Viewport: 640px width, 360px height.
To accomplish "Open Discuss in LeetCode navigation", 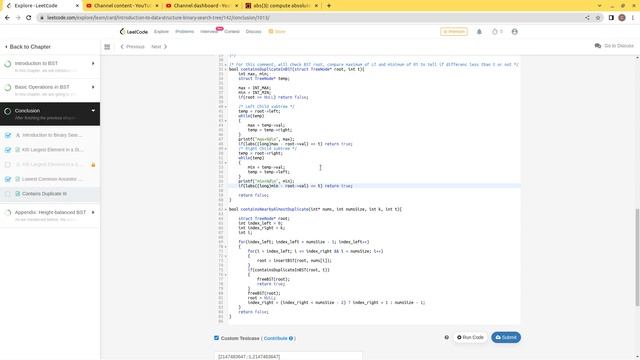I will click(x=253, y=31).
